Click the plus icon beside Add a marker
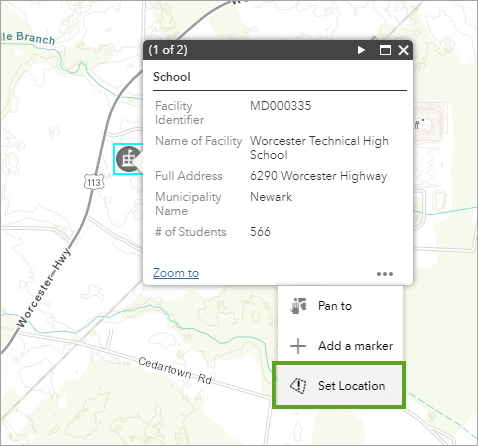Screen dimensions: 478x446 (298, 346)
